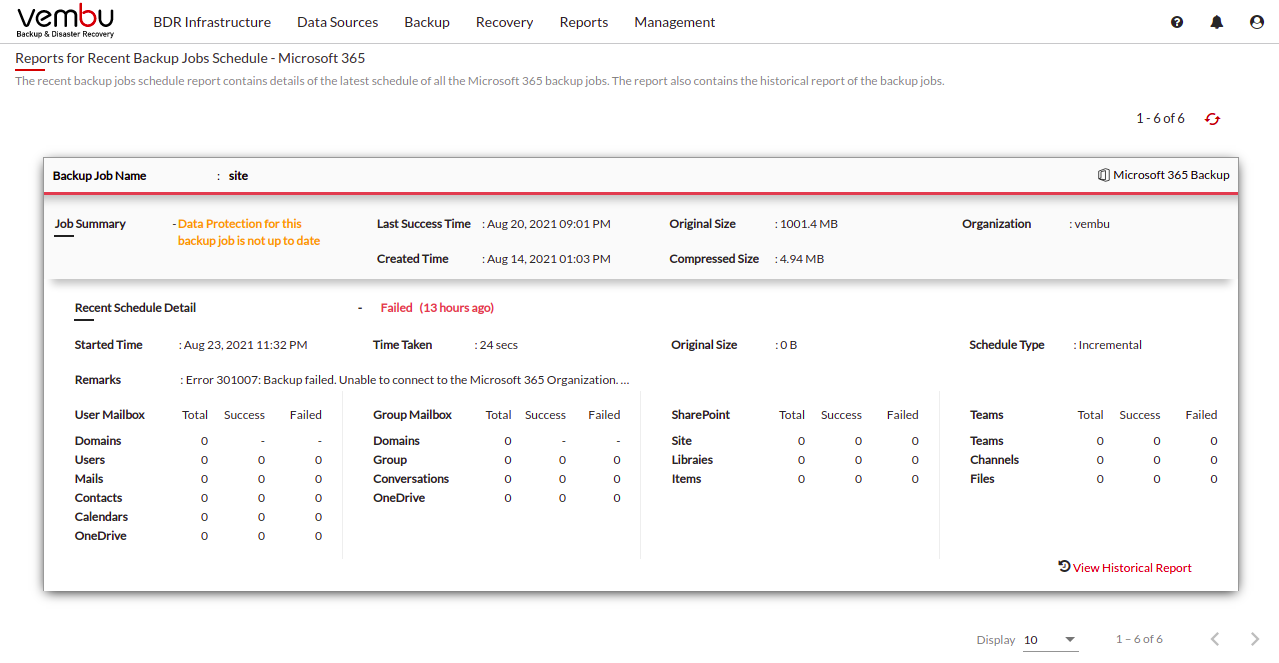The height and width of the screenshot is (663, 1279).
Task: Refresh the report list
Action: point(1213,119)
